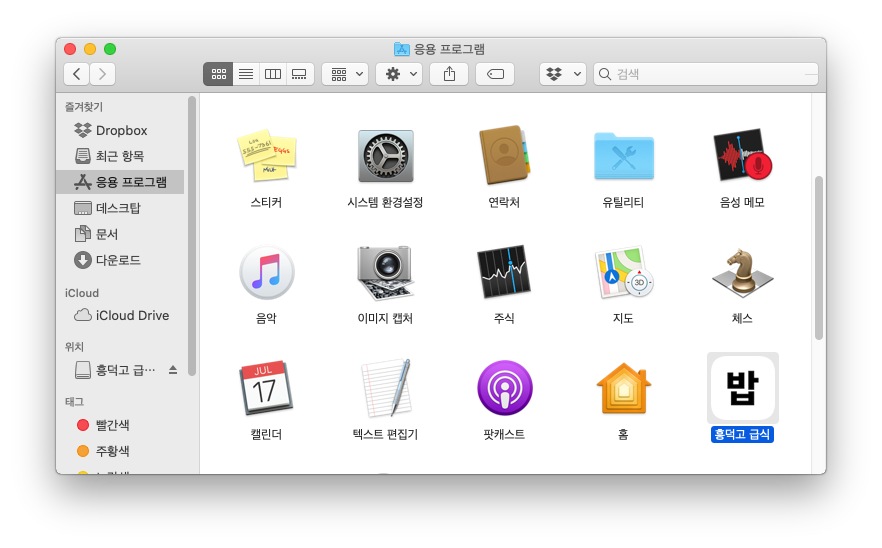Open the 연락처 contacts app icon

click(x=505, y=155)
